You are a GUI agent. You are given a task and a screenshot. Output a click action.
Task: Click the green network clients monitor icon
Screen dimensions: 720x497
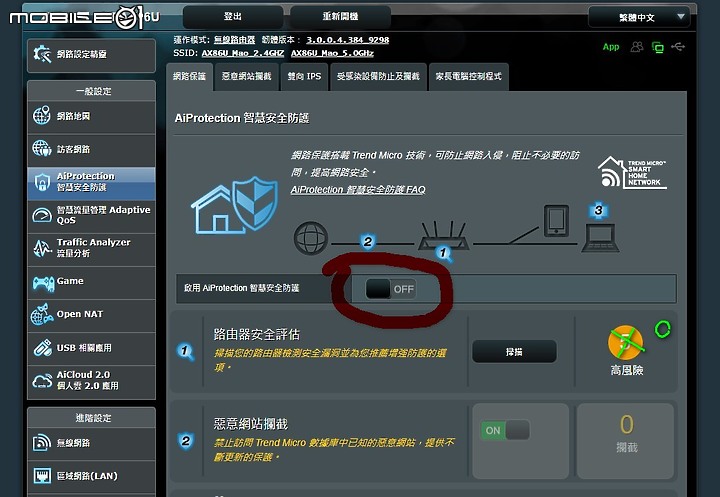[658, 47]
